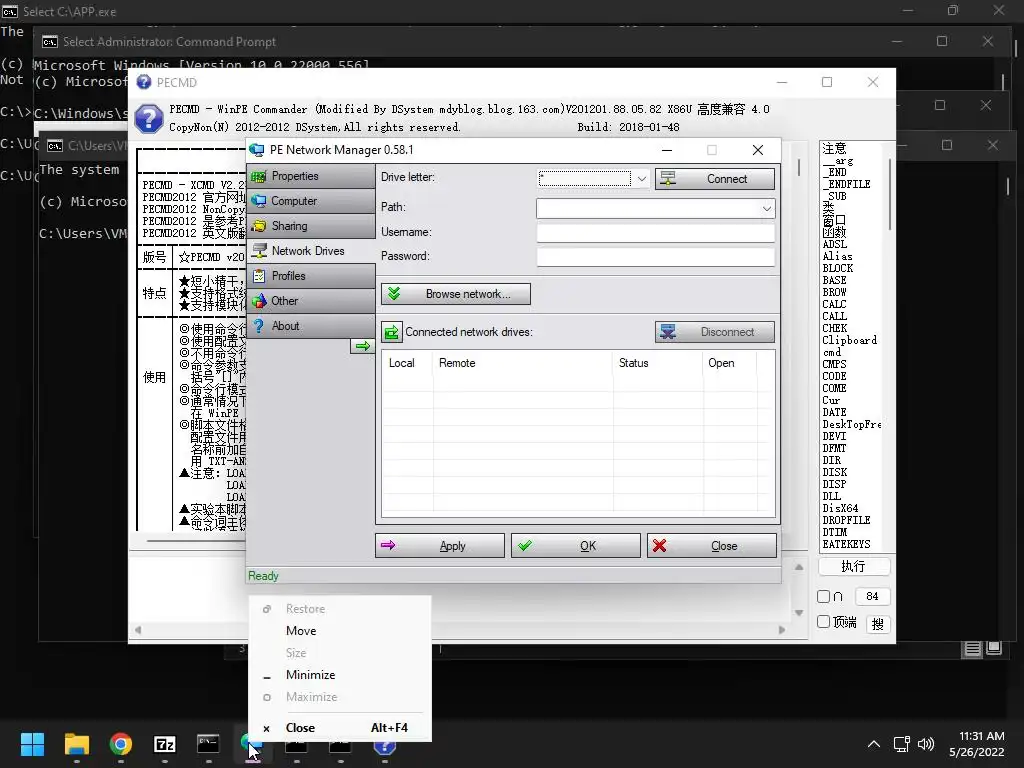Choose Move from the context menu
This screenshot has height=768, width=1024.
tap(340, 631)
